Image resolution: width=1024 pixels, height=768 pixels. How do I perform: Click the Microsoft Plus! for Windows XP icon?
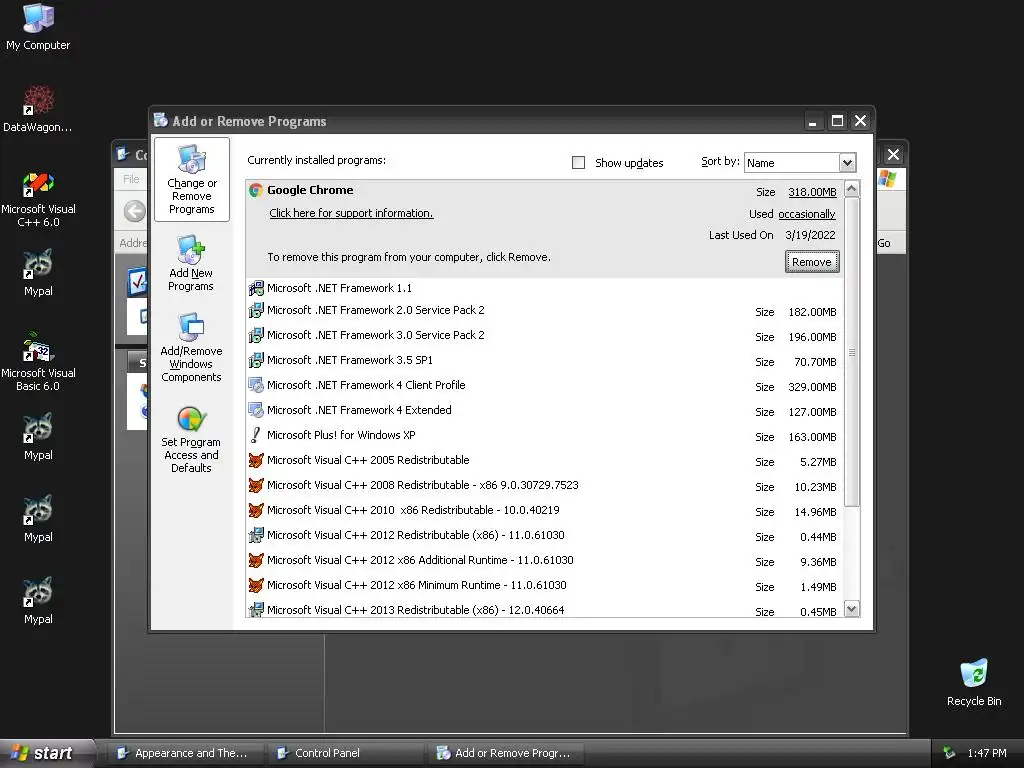256,435
